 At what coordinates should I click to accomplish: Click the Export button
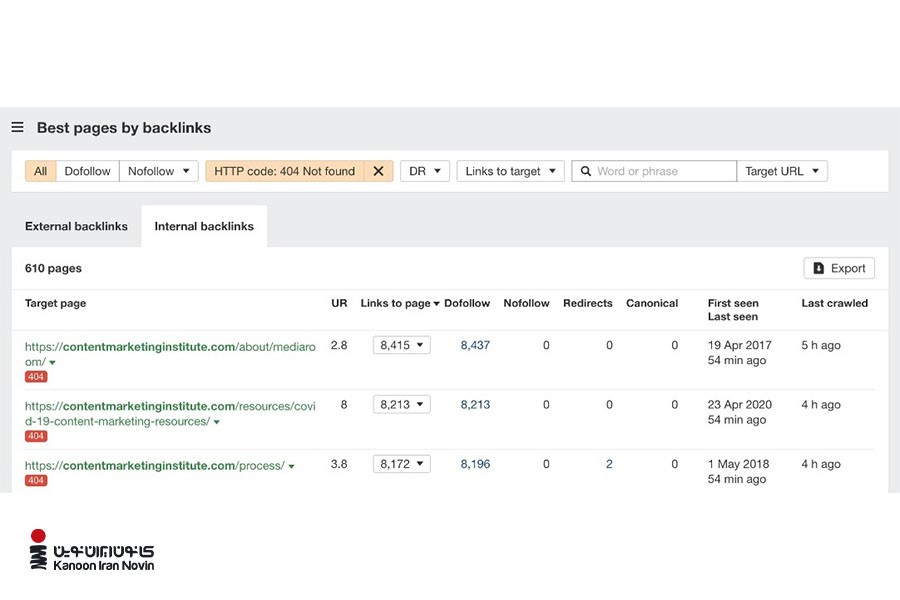(x=839, y=268)
